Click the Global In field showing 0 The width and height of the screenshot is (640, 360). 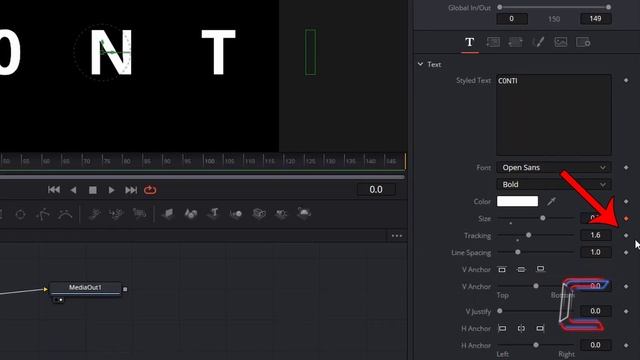pyautogui.click(x=512, y=19)
